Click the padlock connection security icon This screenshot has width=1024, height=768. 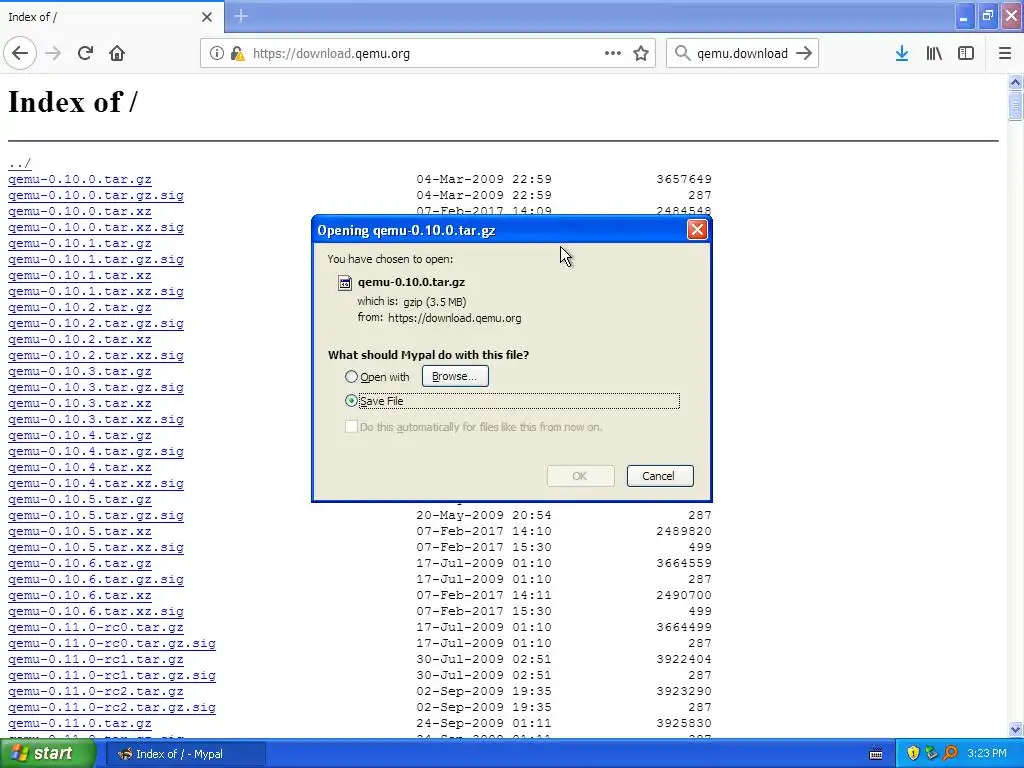point(236,54)
